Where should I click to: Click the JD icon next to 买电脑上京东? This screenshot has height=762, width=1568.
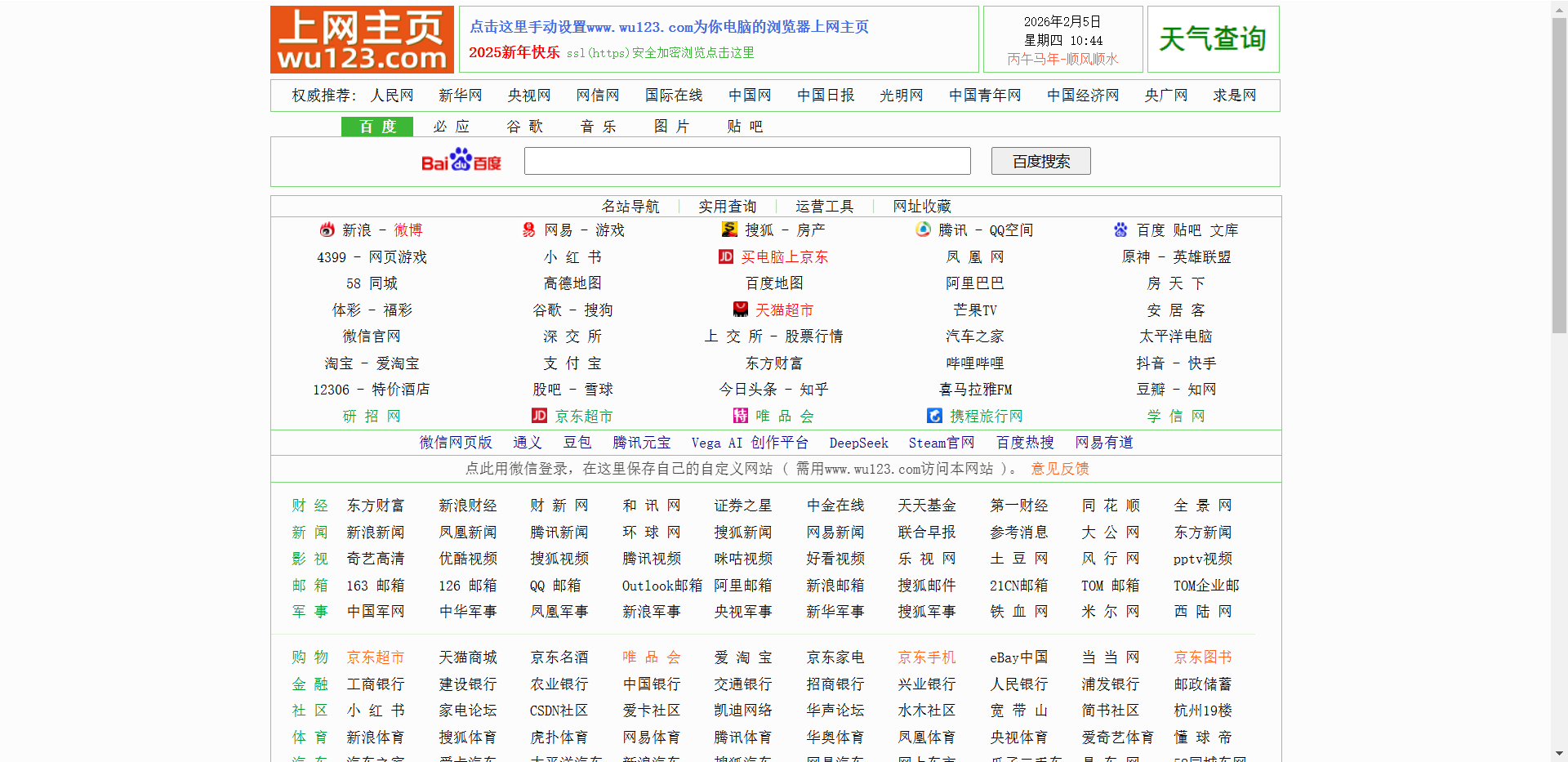tap(726, 256)
